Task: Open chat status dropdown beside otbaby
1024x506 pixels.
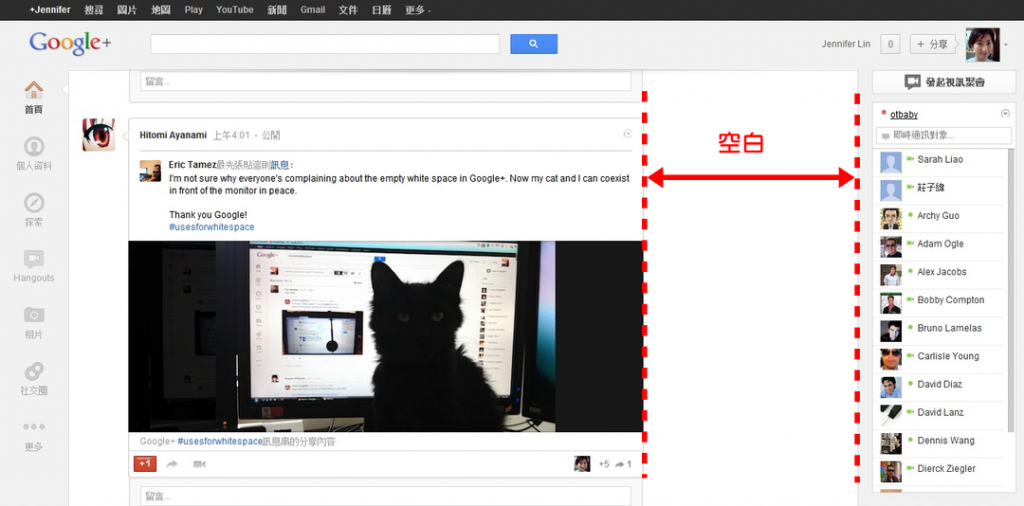Action: (x=1005, y=114)
